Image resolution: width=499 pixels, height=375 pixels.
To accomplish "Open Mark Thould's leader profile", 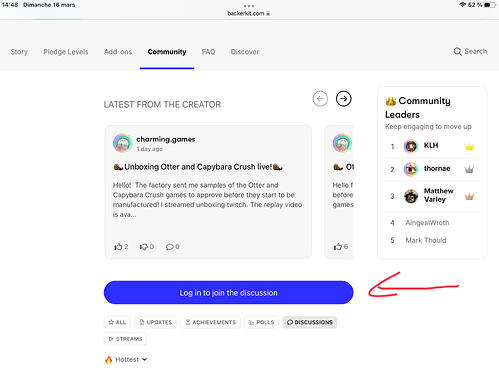I will pyautogui.click(x=426, y=240).
